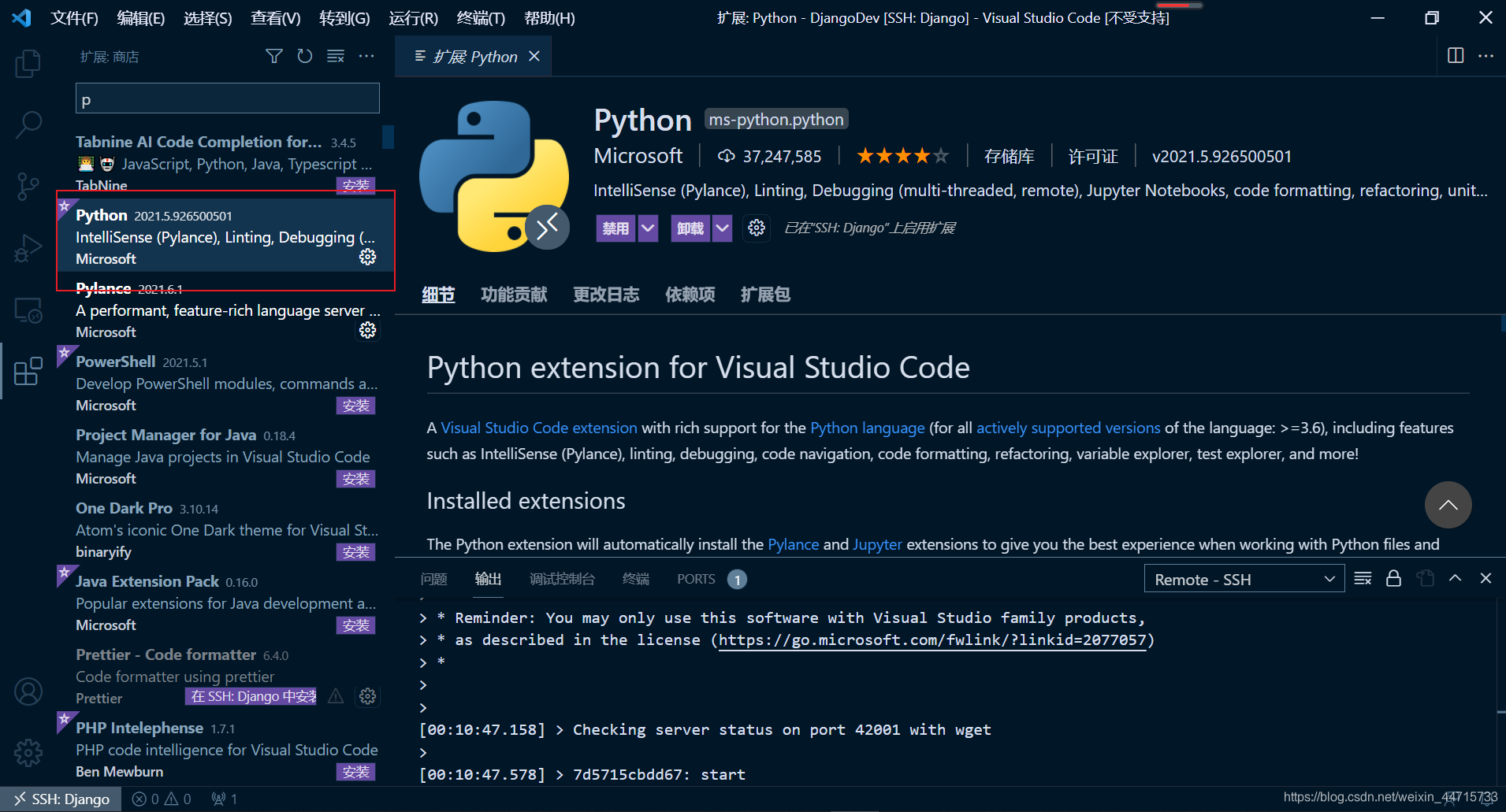Open the Pylance extension gear settings
The height and width of the screenshot is (812, 1506).
368,330
